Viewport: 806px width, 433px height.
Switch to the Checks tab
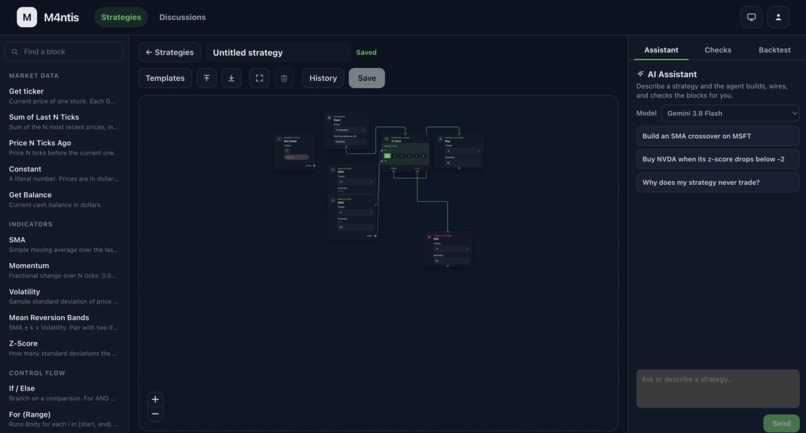[718, 50]
